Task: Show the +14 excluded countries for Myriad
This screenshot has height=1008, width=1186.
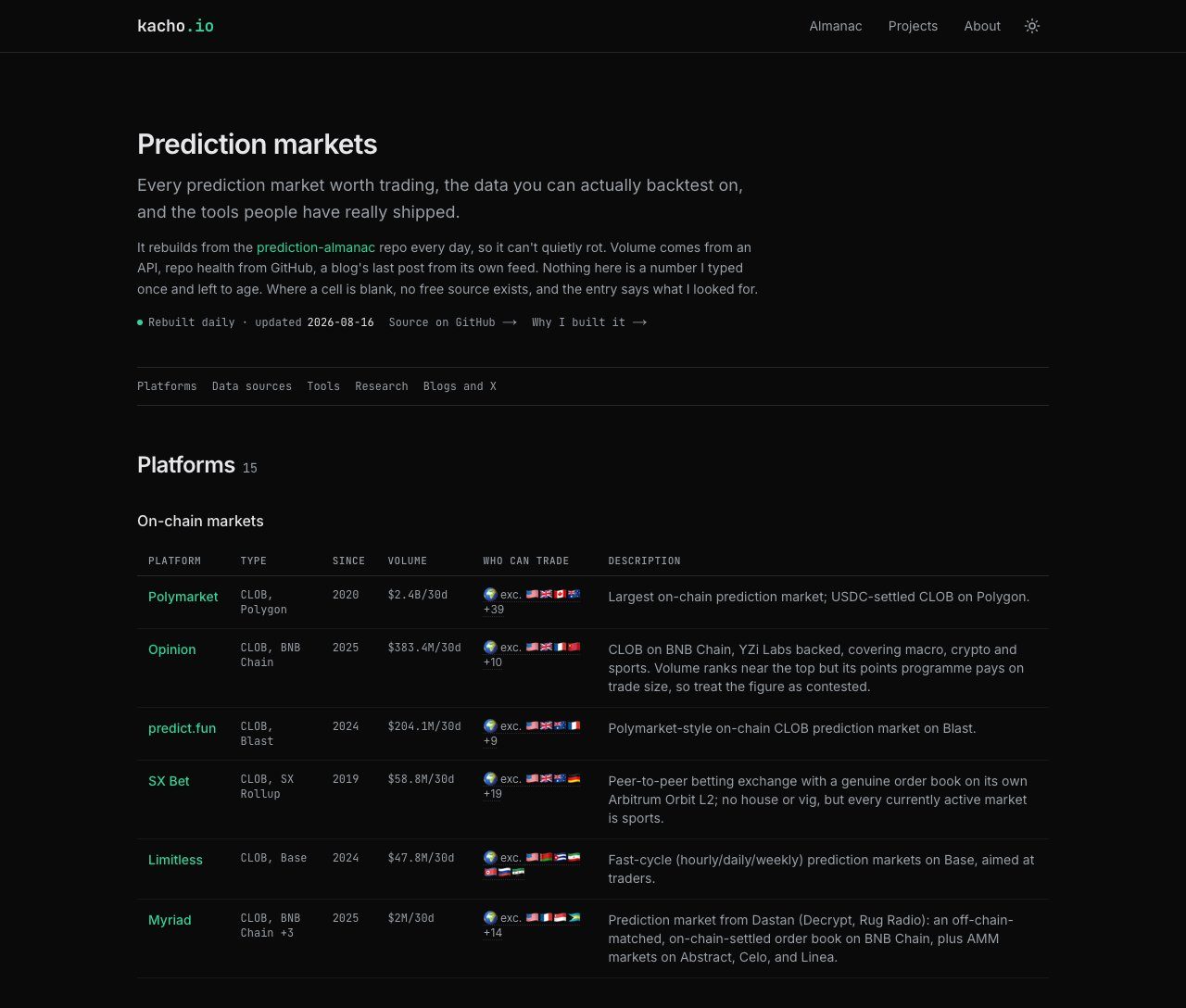Action: (x=493, y=933)
